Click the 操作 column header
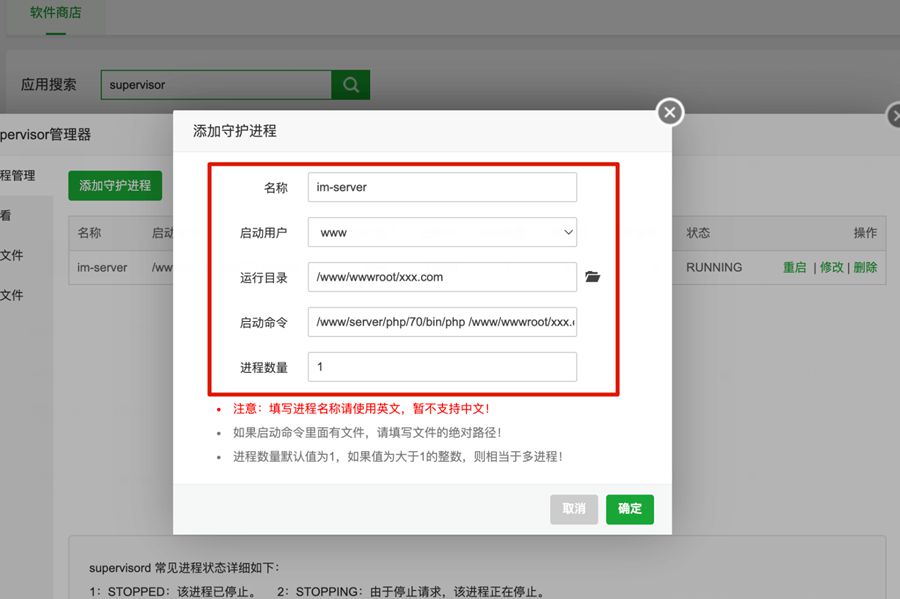Screen dimensions: 900x599 click(864, 233)
